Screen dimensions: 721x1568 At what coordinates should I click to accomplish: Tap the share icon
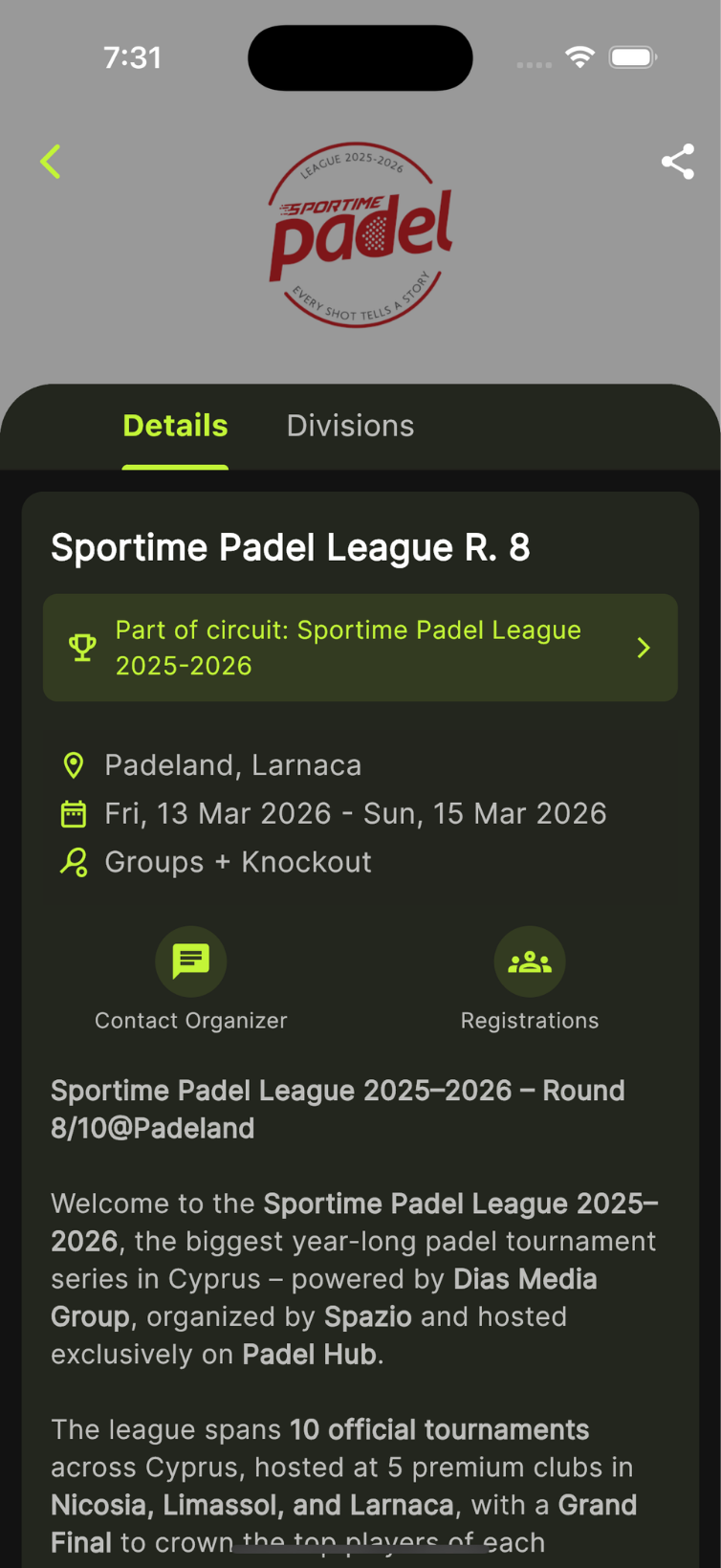point(677,162)
